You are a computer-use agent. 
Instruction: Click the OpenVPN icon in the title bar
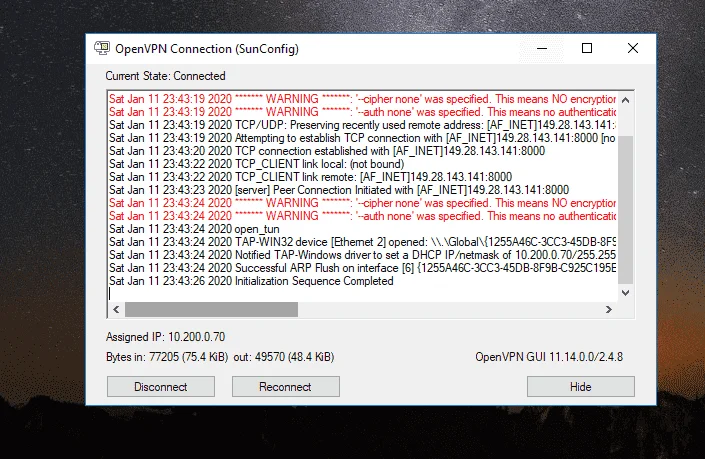pyautogui.click(x=102, y=48)
